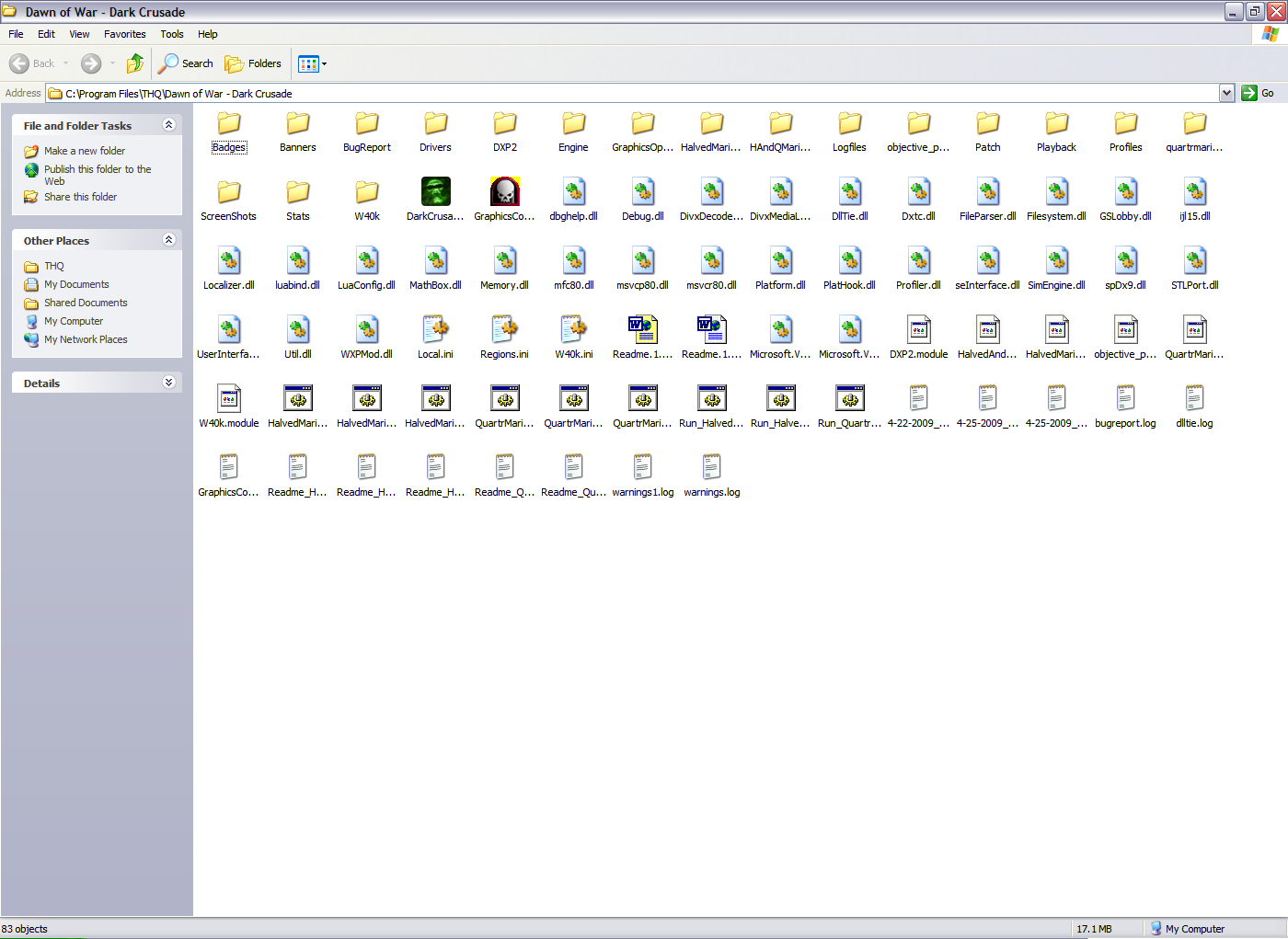1288x939 pixels.
Task: Open the Views button dropdown
Action: pos(324,63)
